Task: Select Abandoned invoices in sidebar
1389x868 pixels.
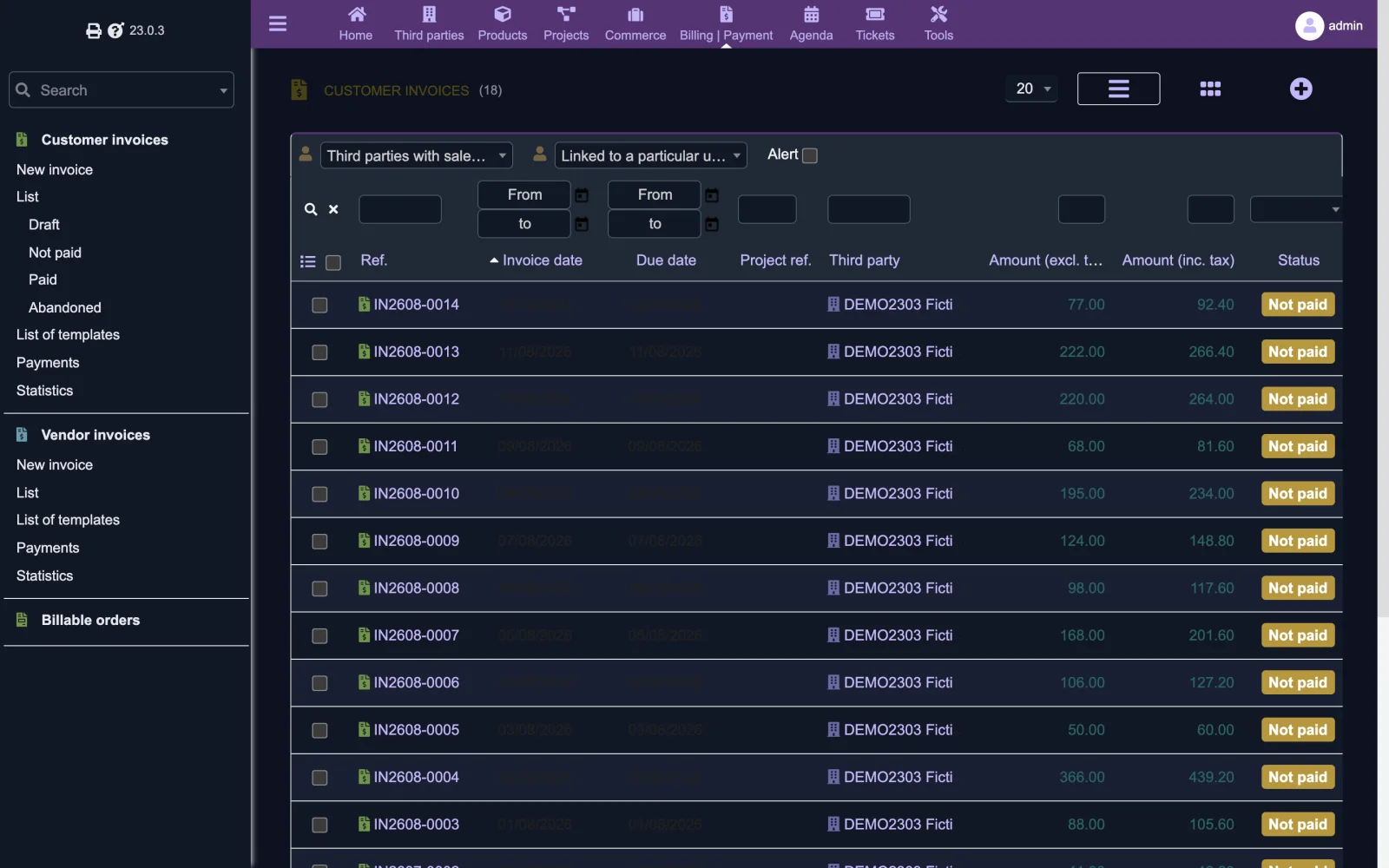Action: tap(64, 307)
